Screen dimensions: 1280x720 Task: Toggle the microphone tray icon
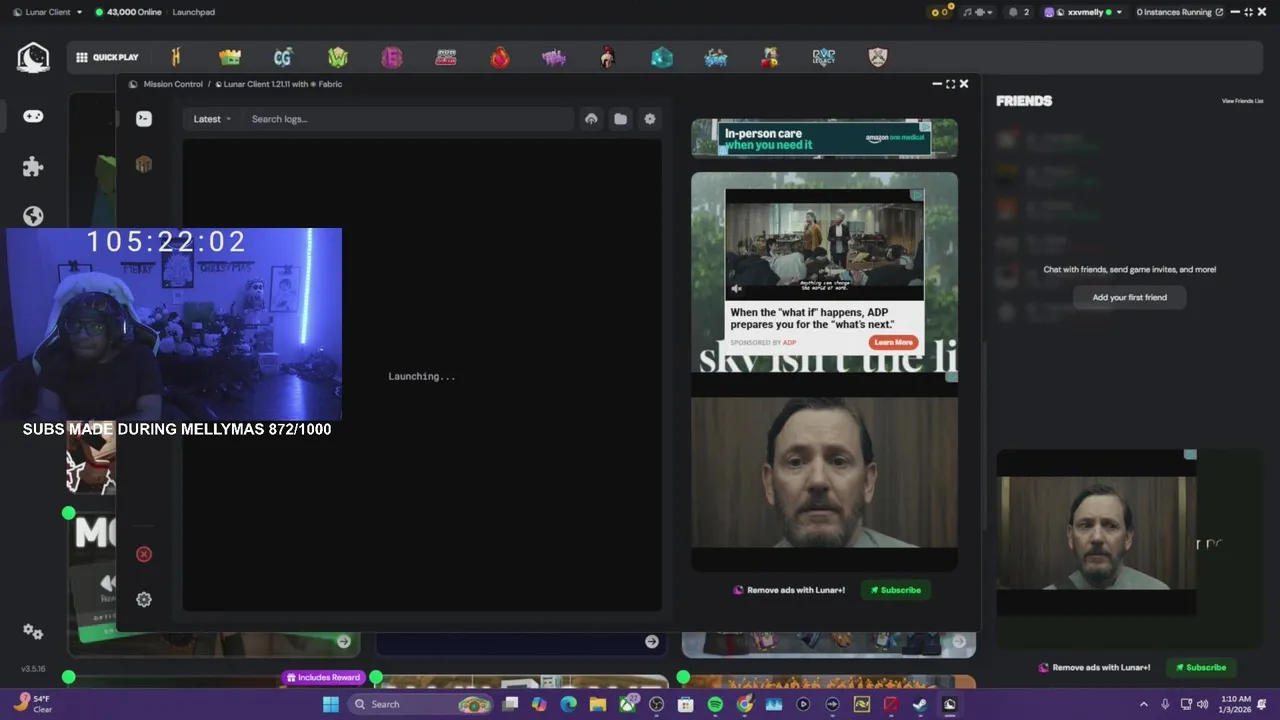(1165, 704)
